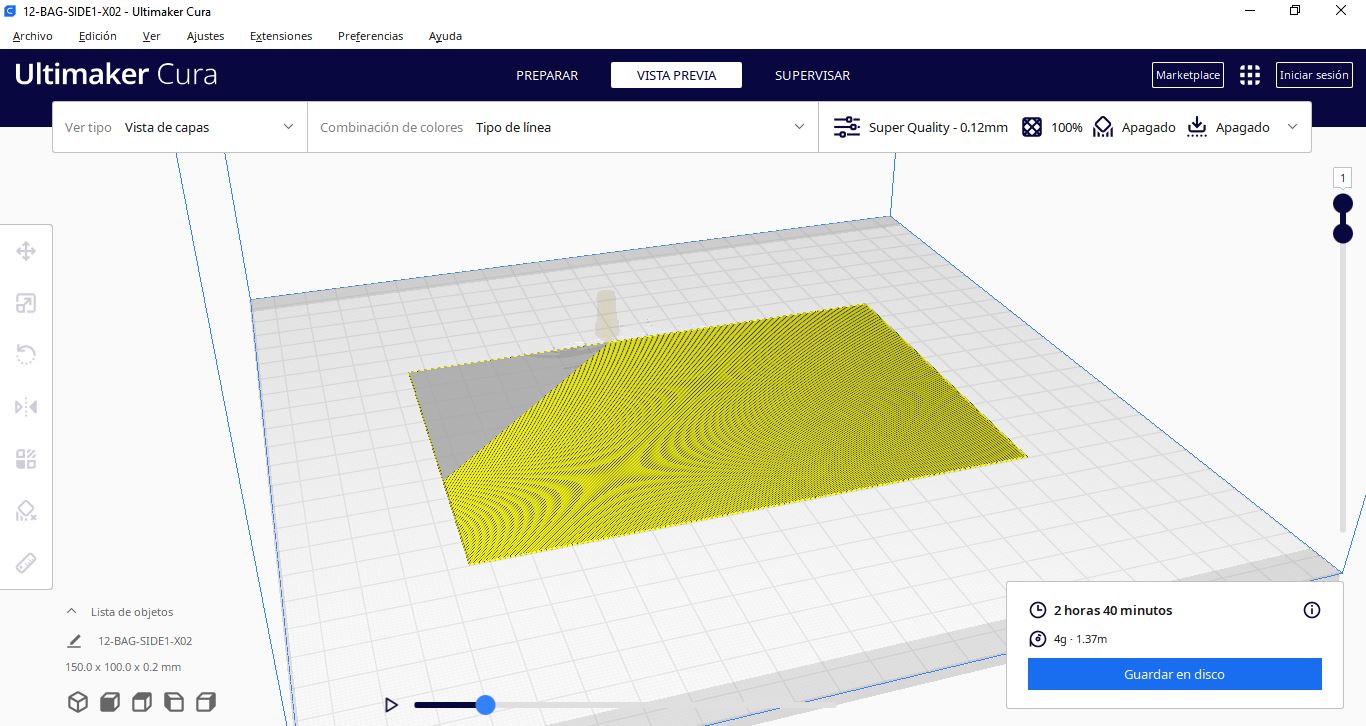The image size is (1366, 726).
Task: Switch to the SUPERVISAR stage
Action: pos(812,75)
